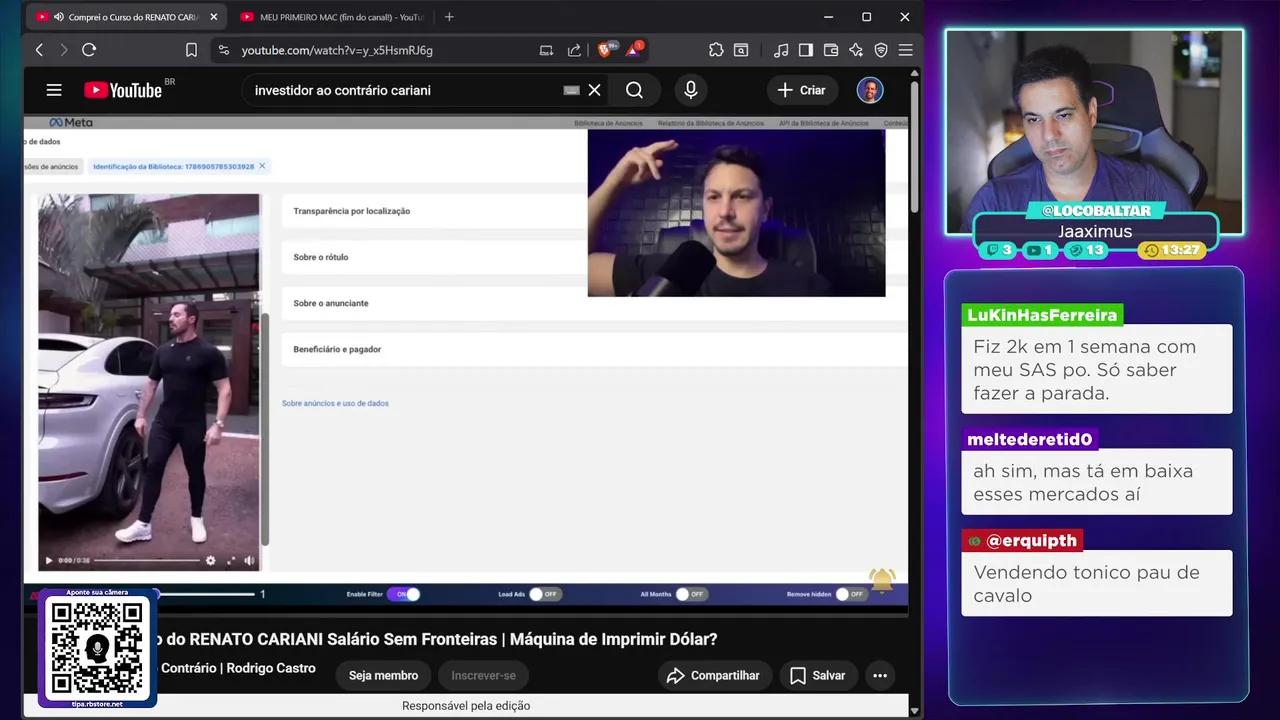Open Biblioteca de Anúncios menu item
Screen dimensions: 1280x720
[608, 123]
